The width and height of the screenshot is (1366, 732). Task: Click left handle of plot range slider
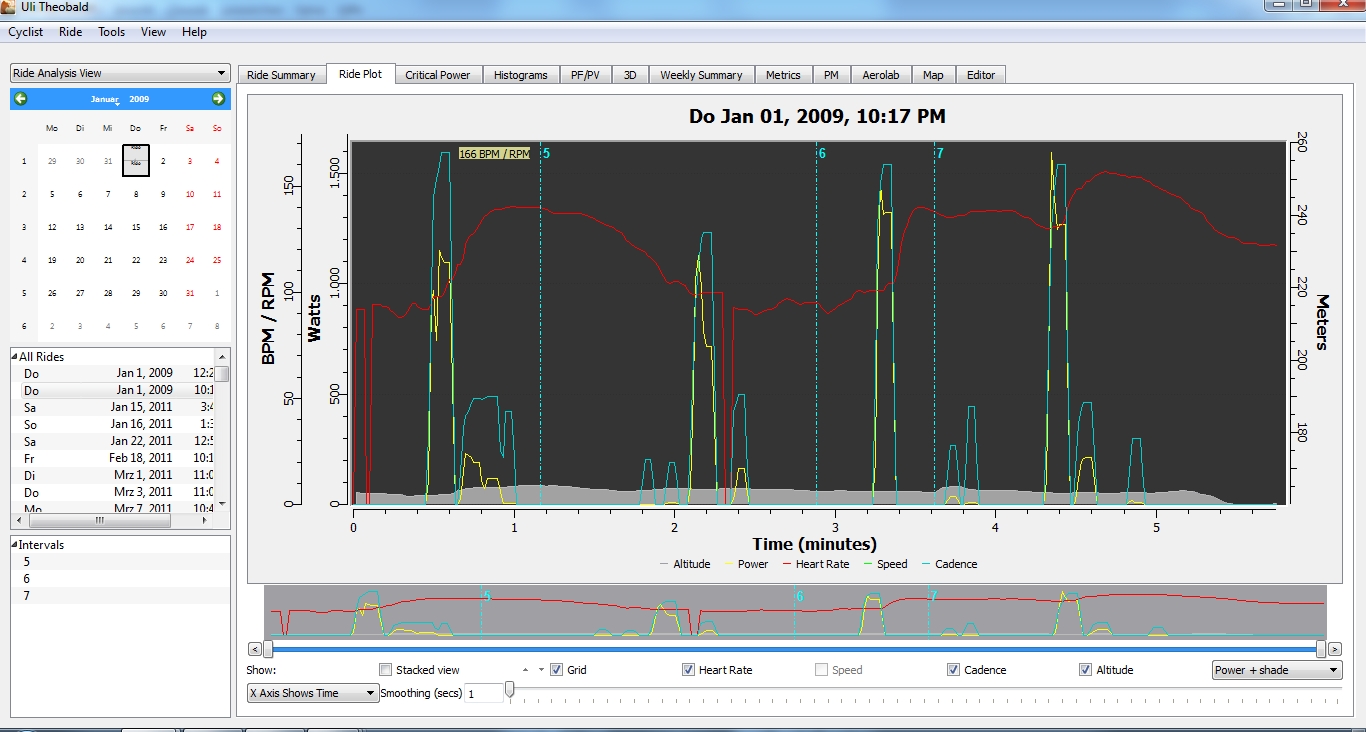(x=267, y=649)
